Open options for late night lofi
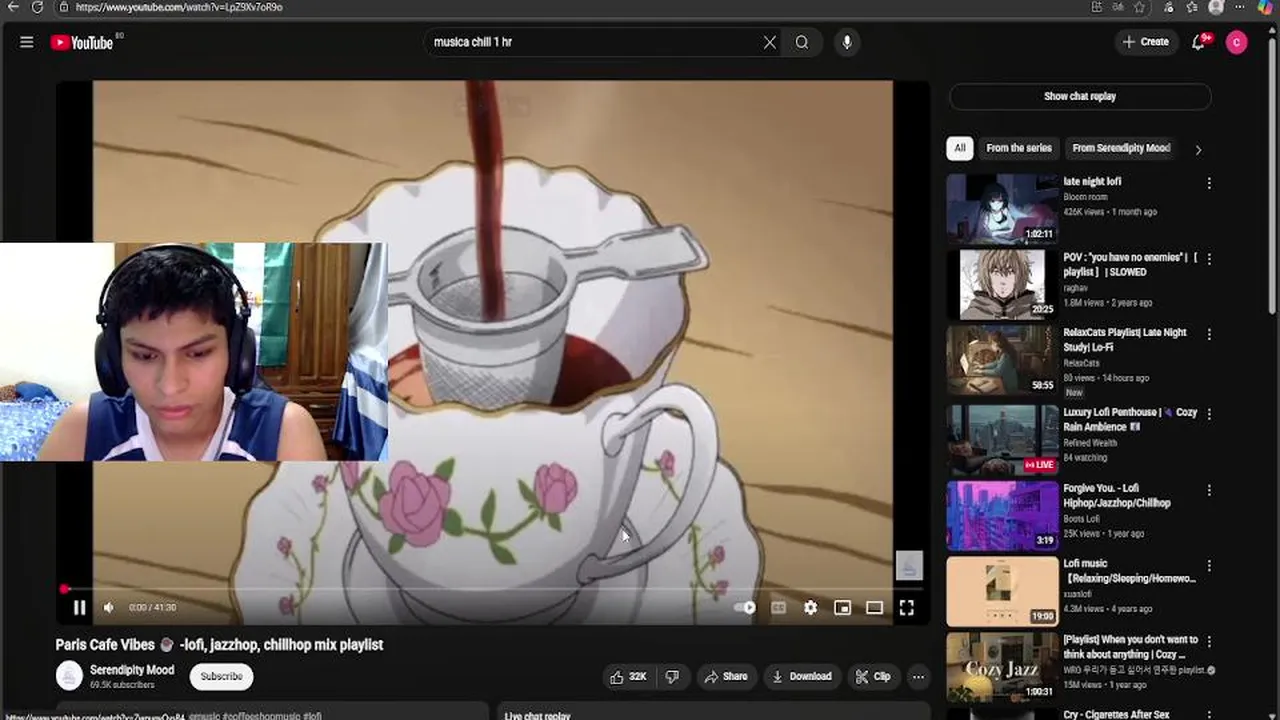 1209,183
